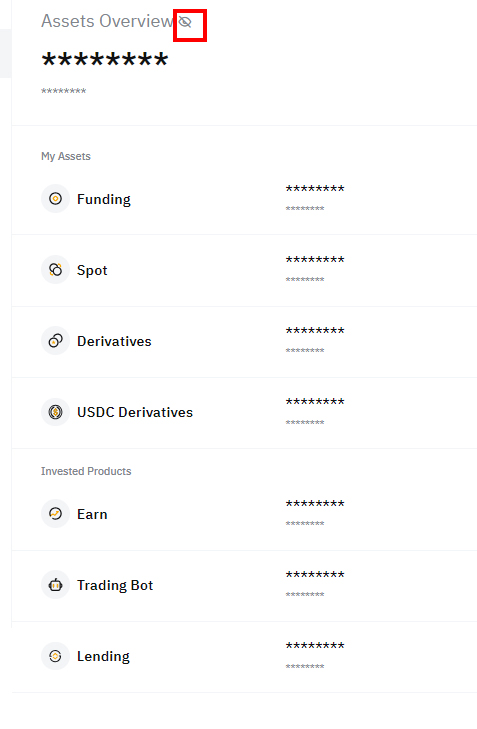Open the Earn label
This screenshot has width=477, height=729.
coord(92,514)
